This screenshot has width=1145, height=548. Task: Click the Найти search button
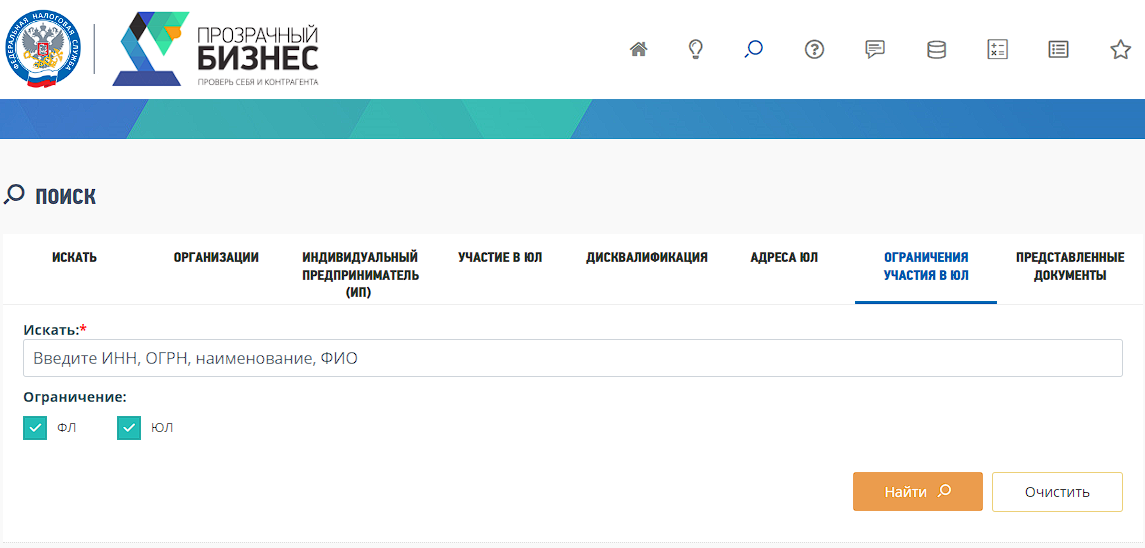click(918, 492)
